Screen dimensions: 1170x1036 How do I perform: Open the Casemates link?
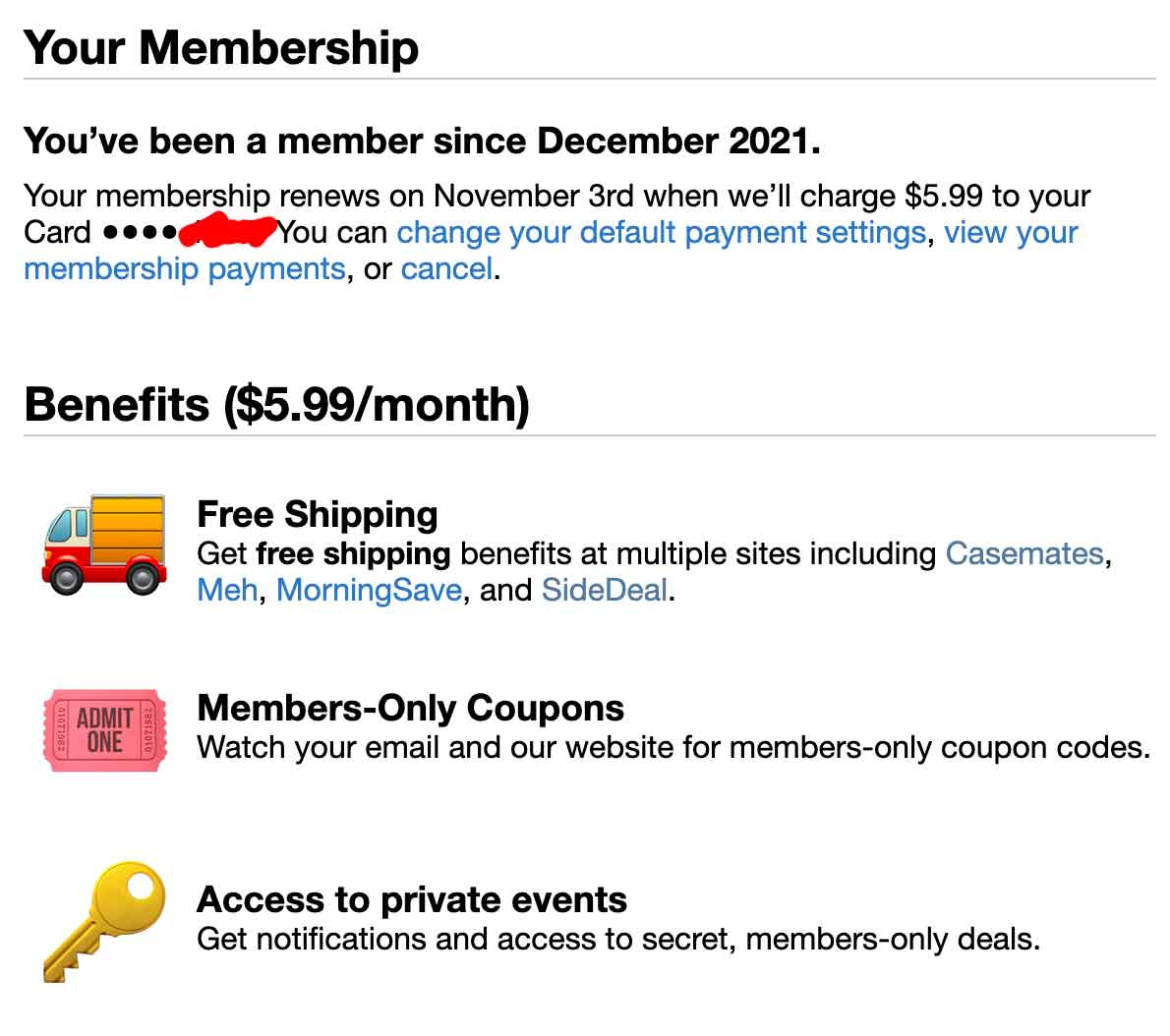[1023, 553]
